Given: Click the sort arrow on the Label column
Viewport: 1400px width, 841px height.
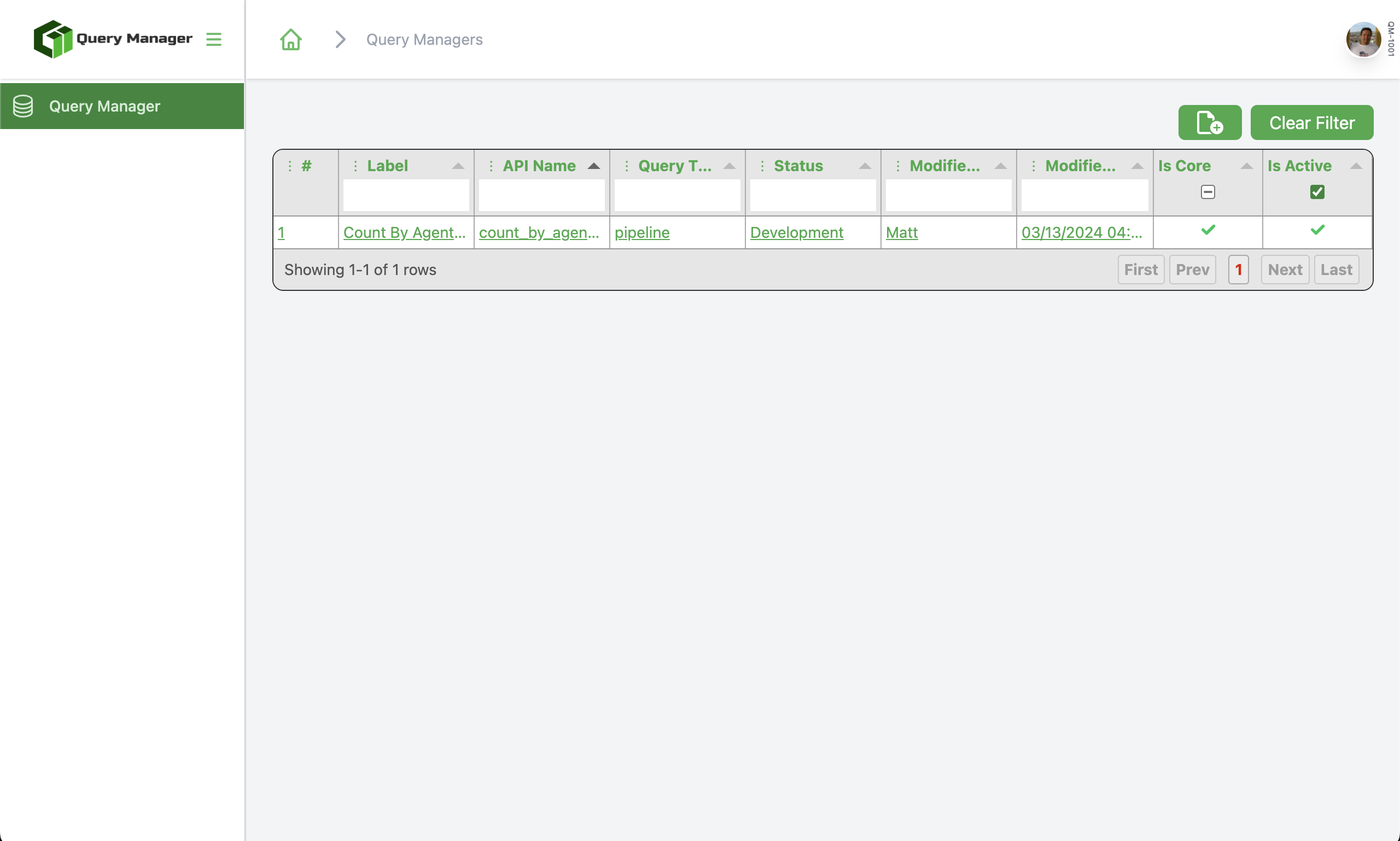Looking at the screenshot, I should 458,166.
